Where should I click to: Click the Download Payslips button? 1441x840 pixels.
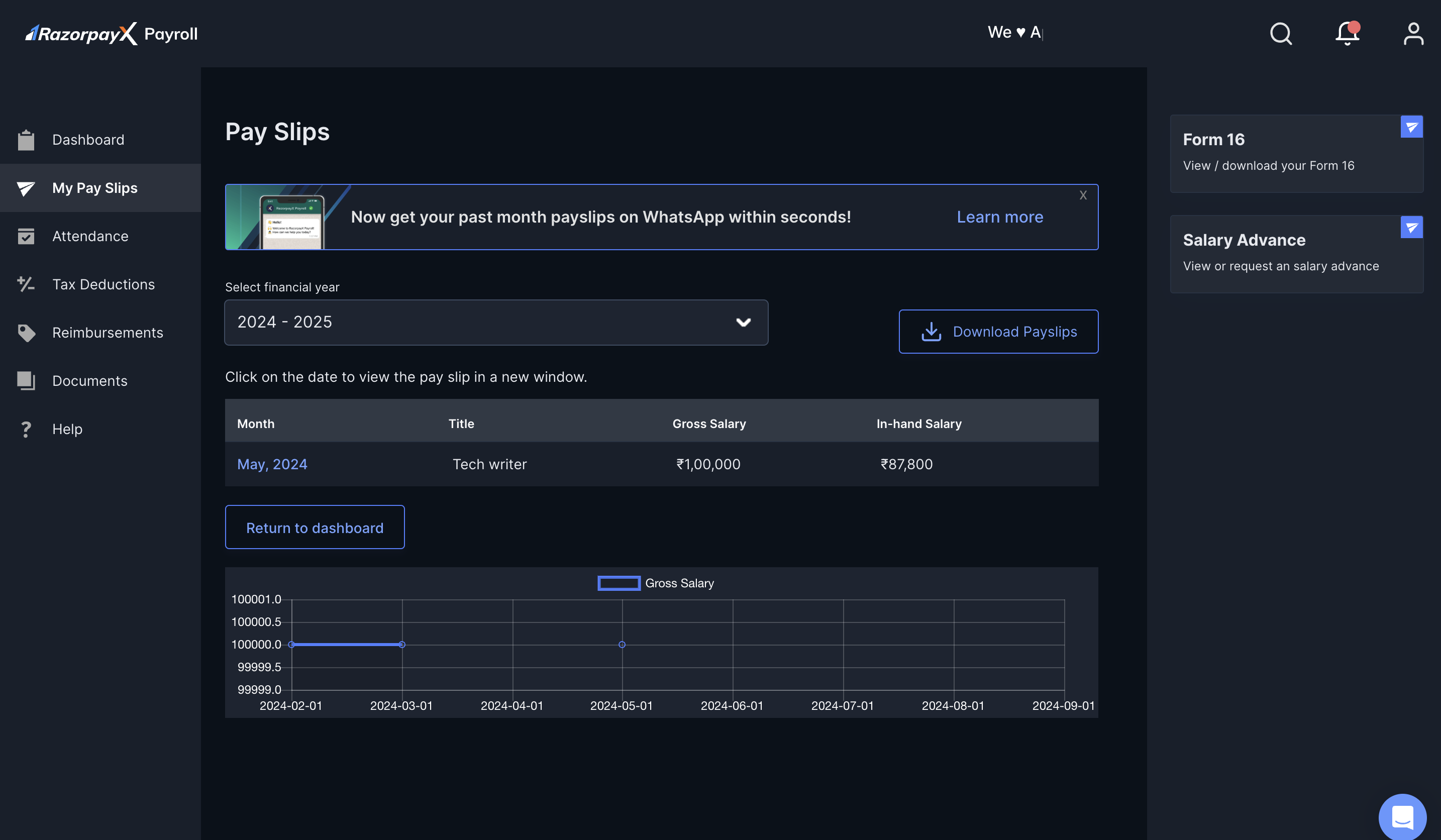998,331
